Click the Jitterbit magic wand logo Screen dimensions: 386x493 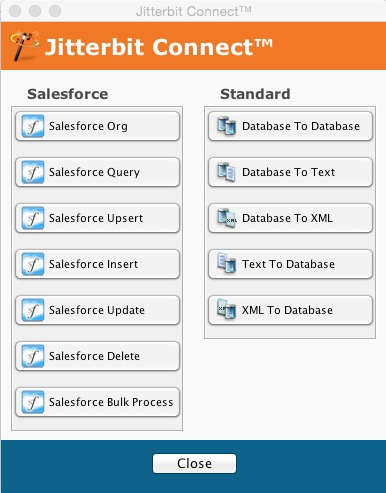25,46
